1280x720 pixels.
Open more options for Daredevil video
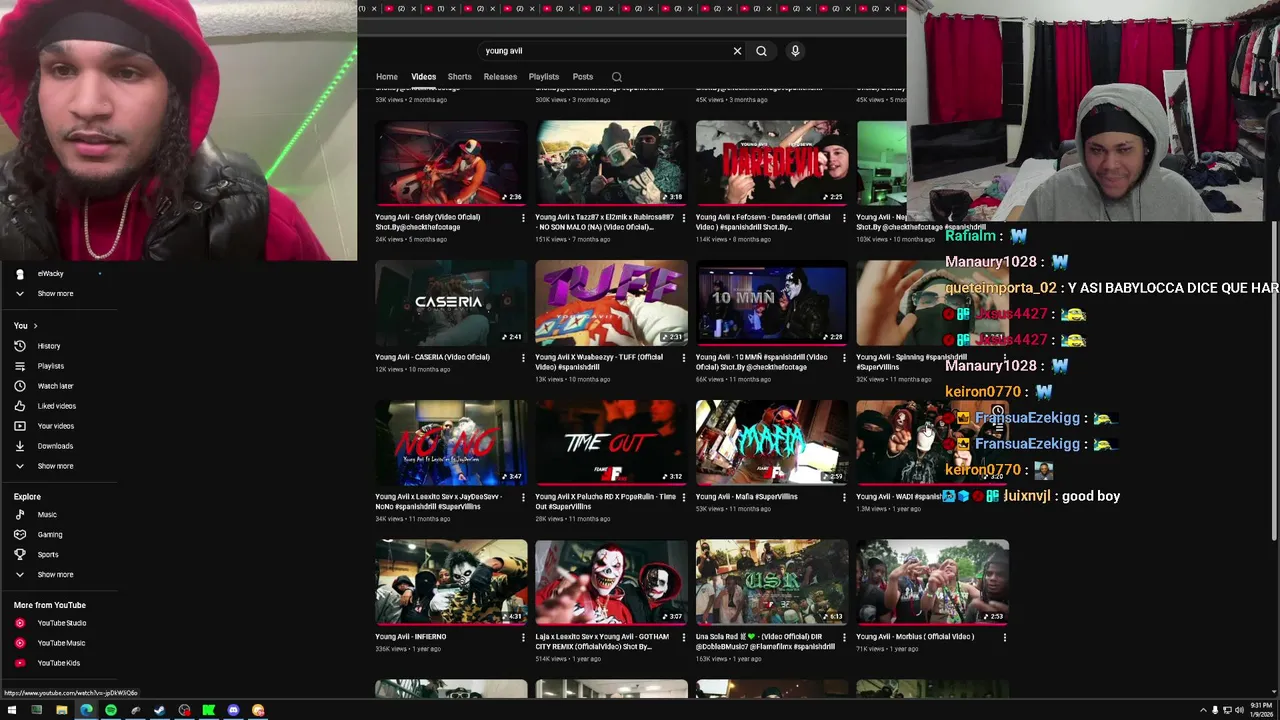(844, 217)
